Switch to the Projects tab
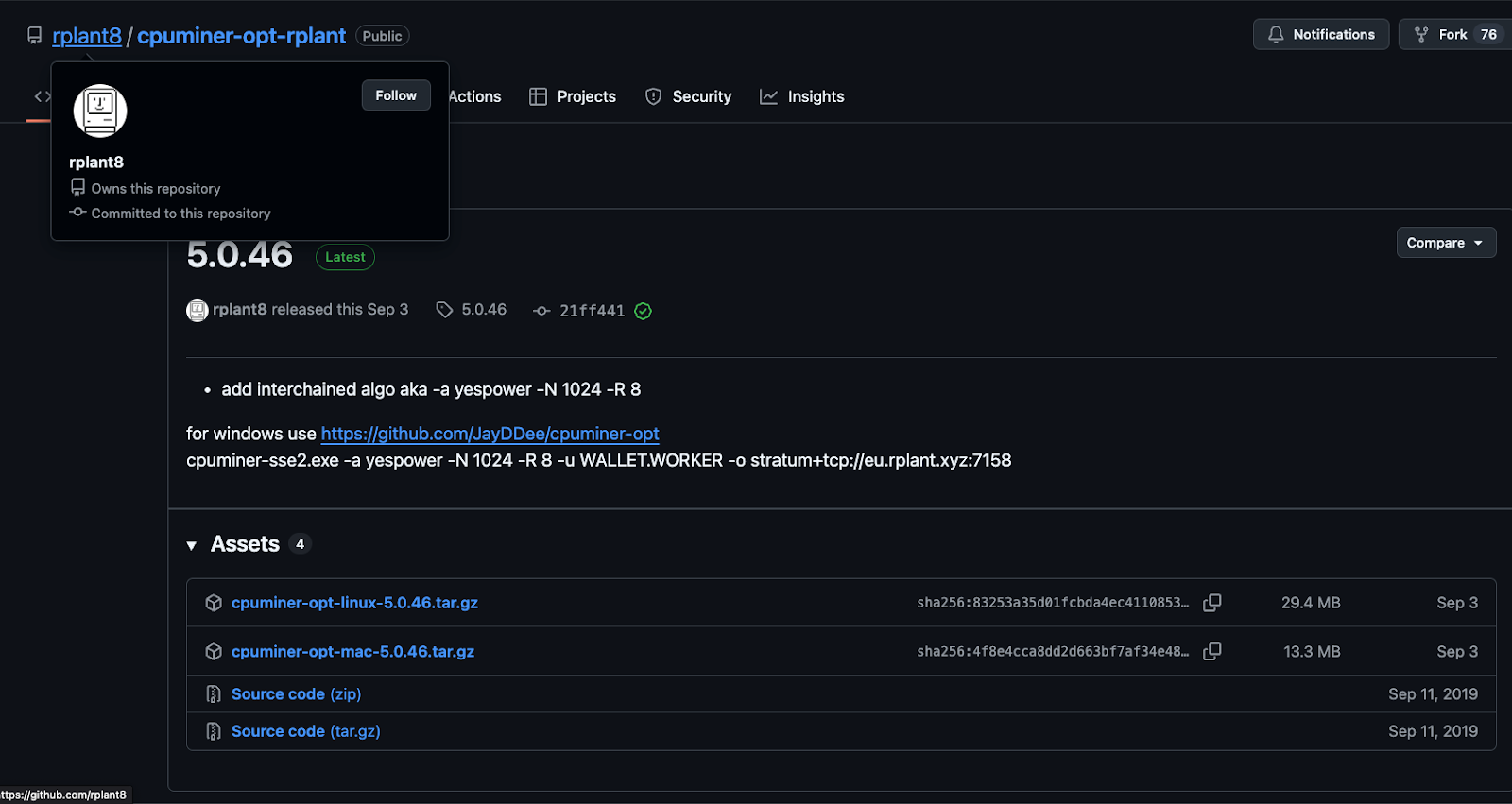 (573, 96)
